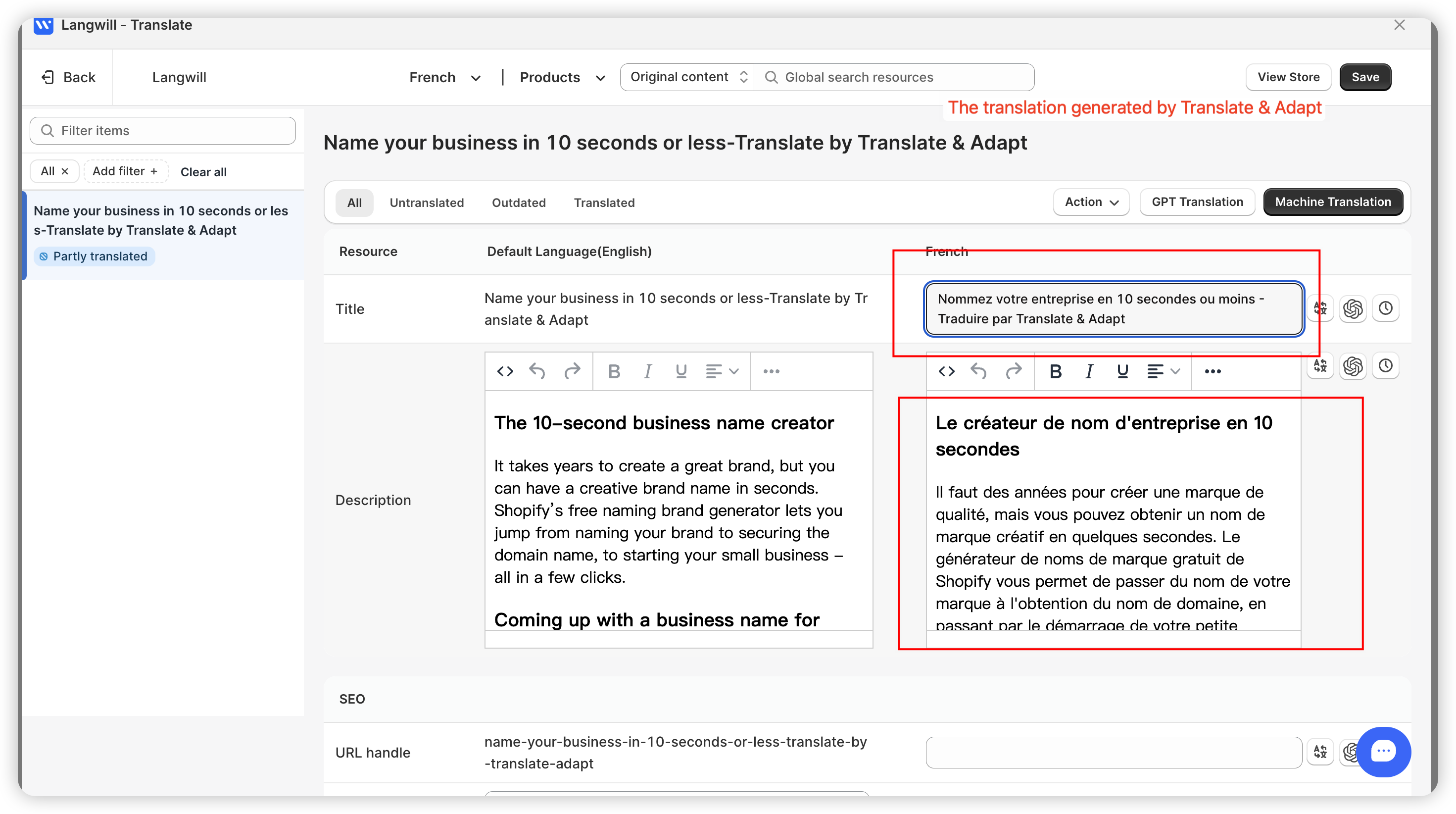This screenshot has height=814, width=1456.
Task: Click the Partly translated status badge
Action: click(95, 256)
